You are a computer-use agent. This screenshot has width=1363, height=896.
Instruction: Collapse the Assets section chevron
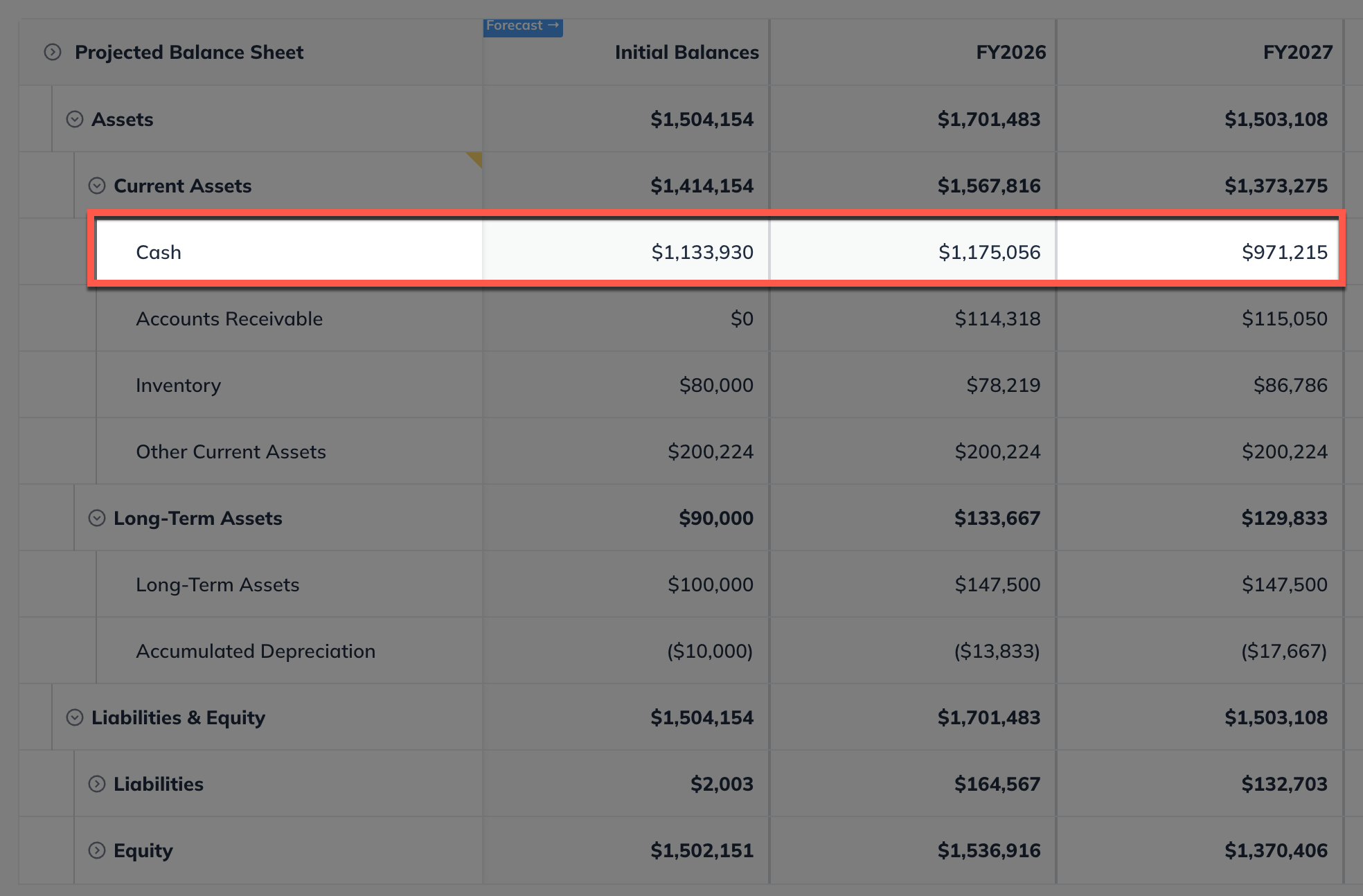click(75, 119)
